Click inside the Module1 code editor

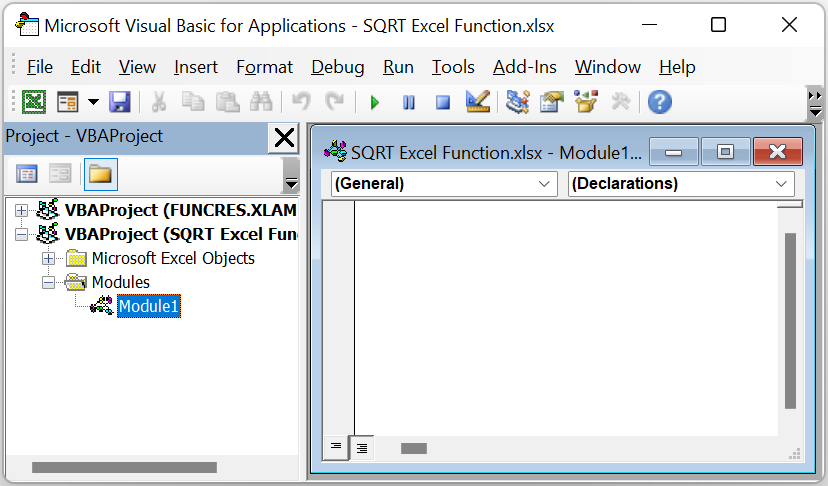tap(566, 319)
